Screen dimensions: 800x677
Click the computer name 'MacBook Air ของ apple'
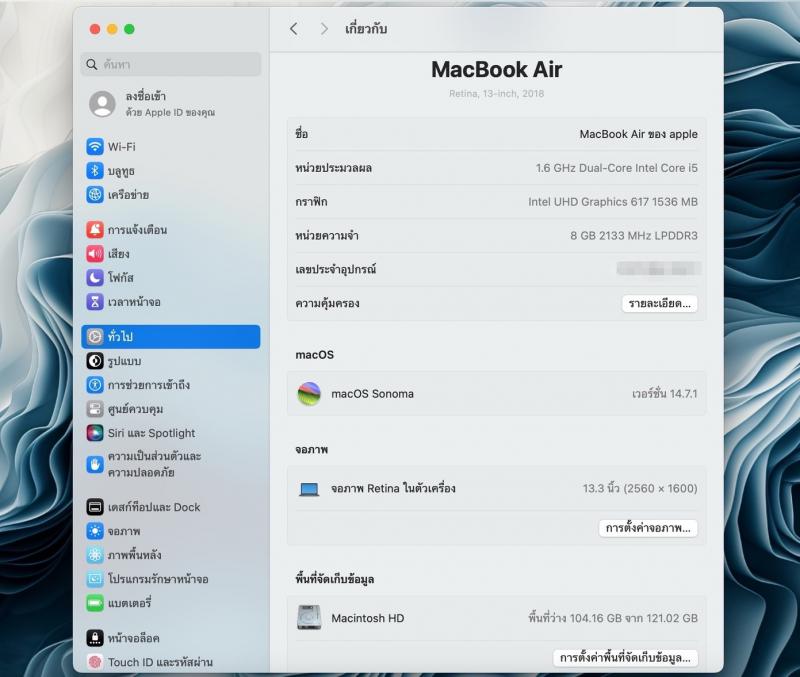click(x=639, y=134)
